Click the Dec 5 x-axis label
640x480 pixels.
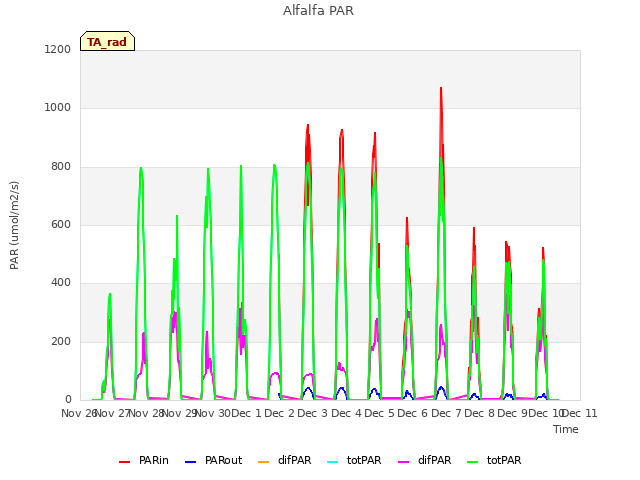379,413
